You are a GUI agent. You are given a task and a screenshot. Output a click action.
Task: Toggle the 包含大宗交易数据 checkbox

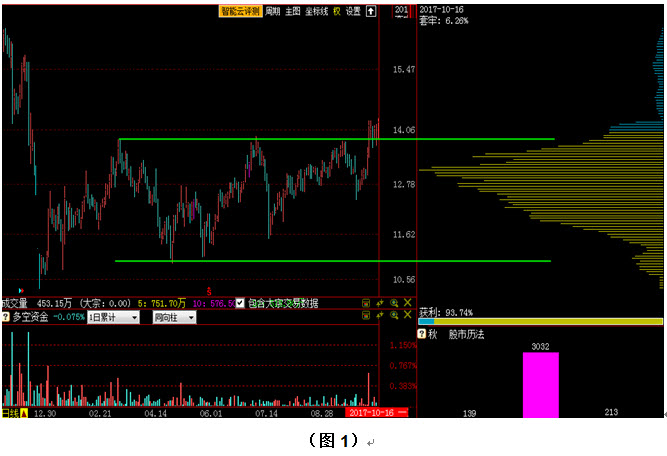(240, 303)
